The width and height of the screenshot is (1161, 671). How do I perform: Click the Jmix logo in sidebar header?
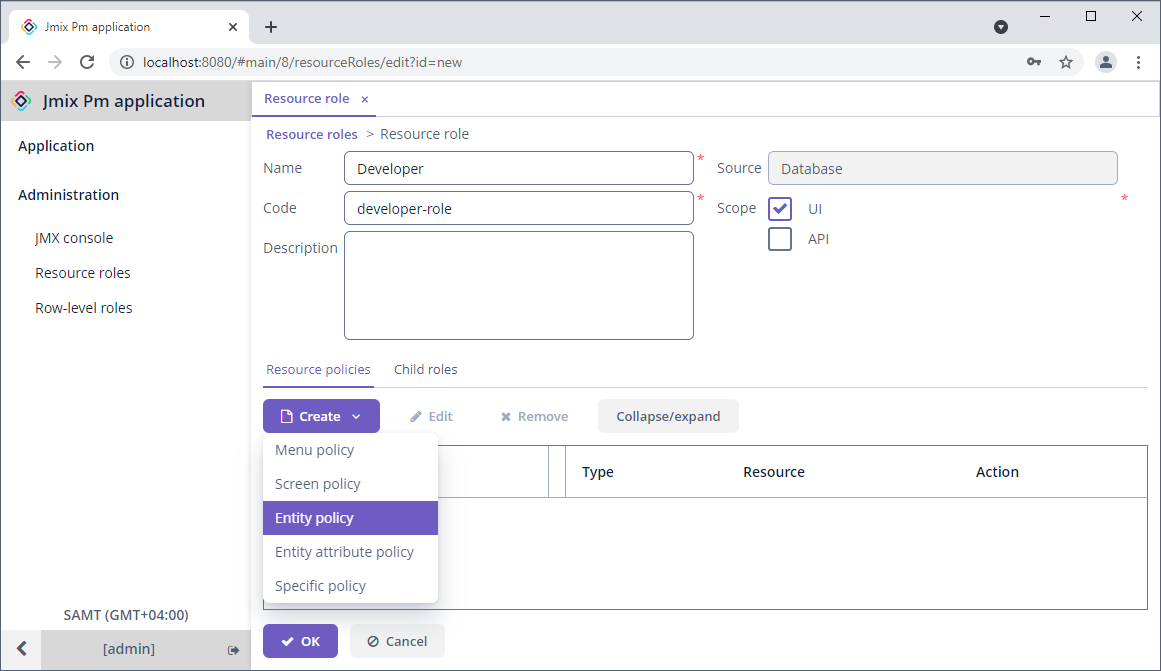(x=21, y=101)
